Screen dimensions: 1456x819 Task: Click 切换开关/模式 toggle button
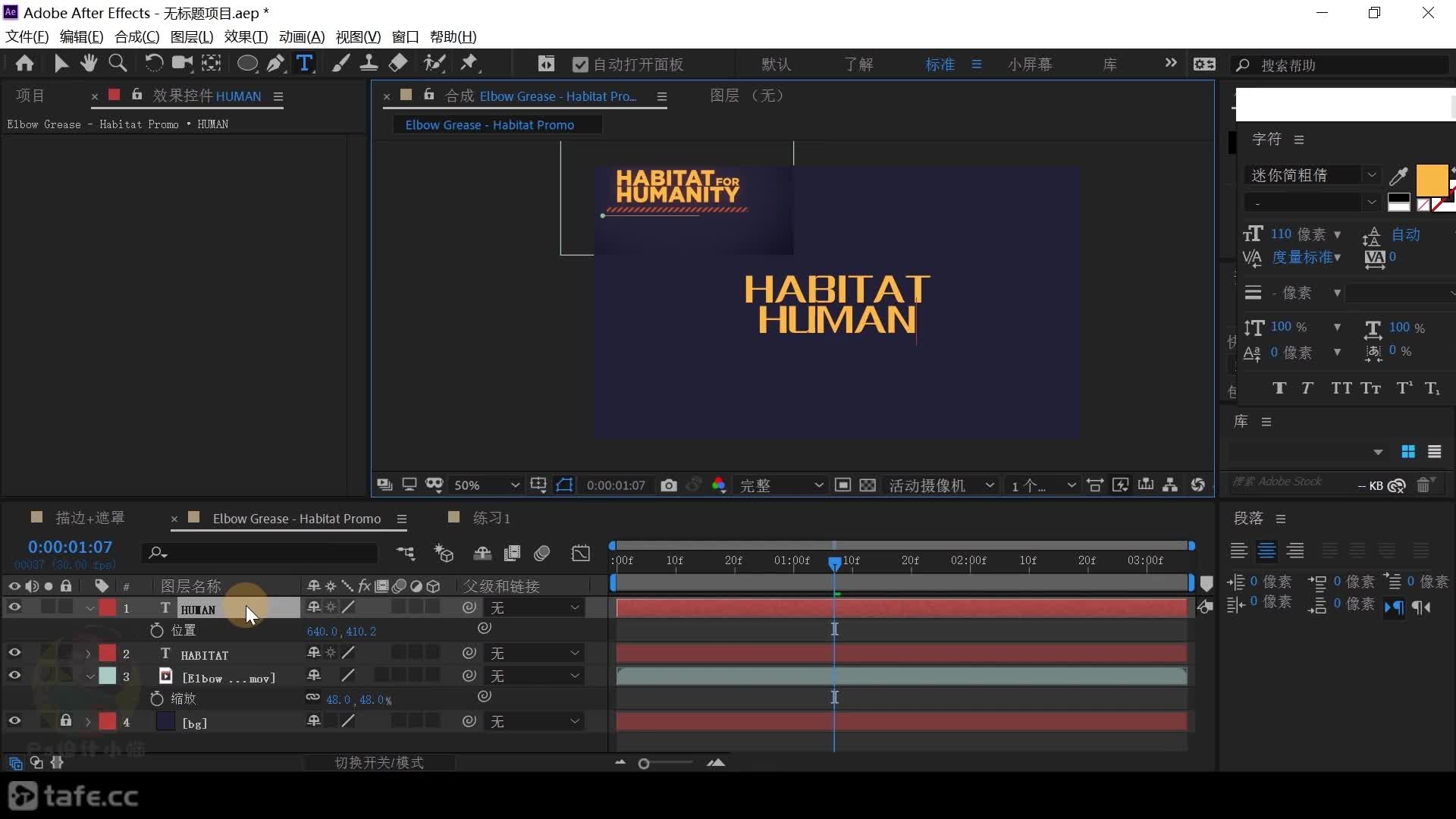379,762
